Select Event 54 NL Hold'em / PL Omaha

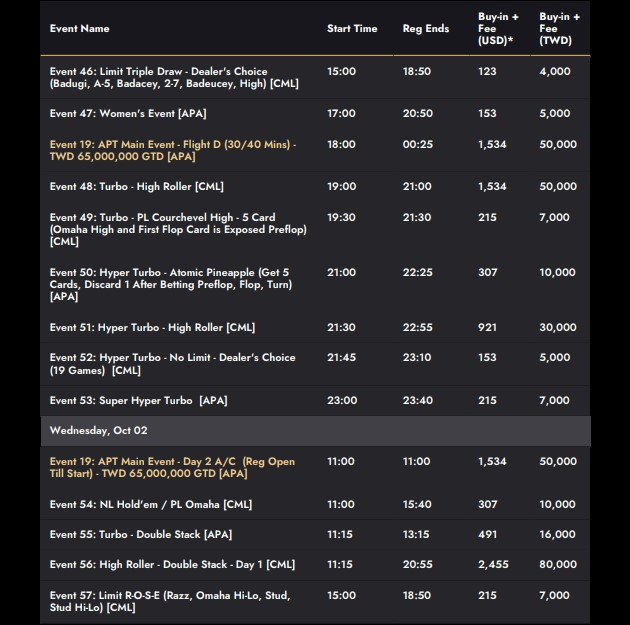point(151,505)
